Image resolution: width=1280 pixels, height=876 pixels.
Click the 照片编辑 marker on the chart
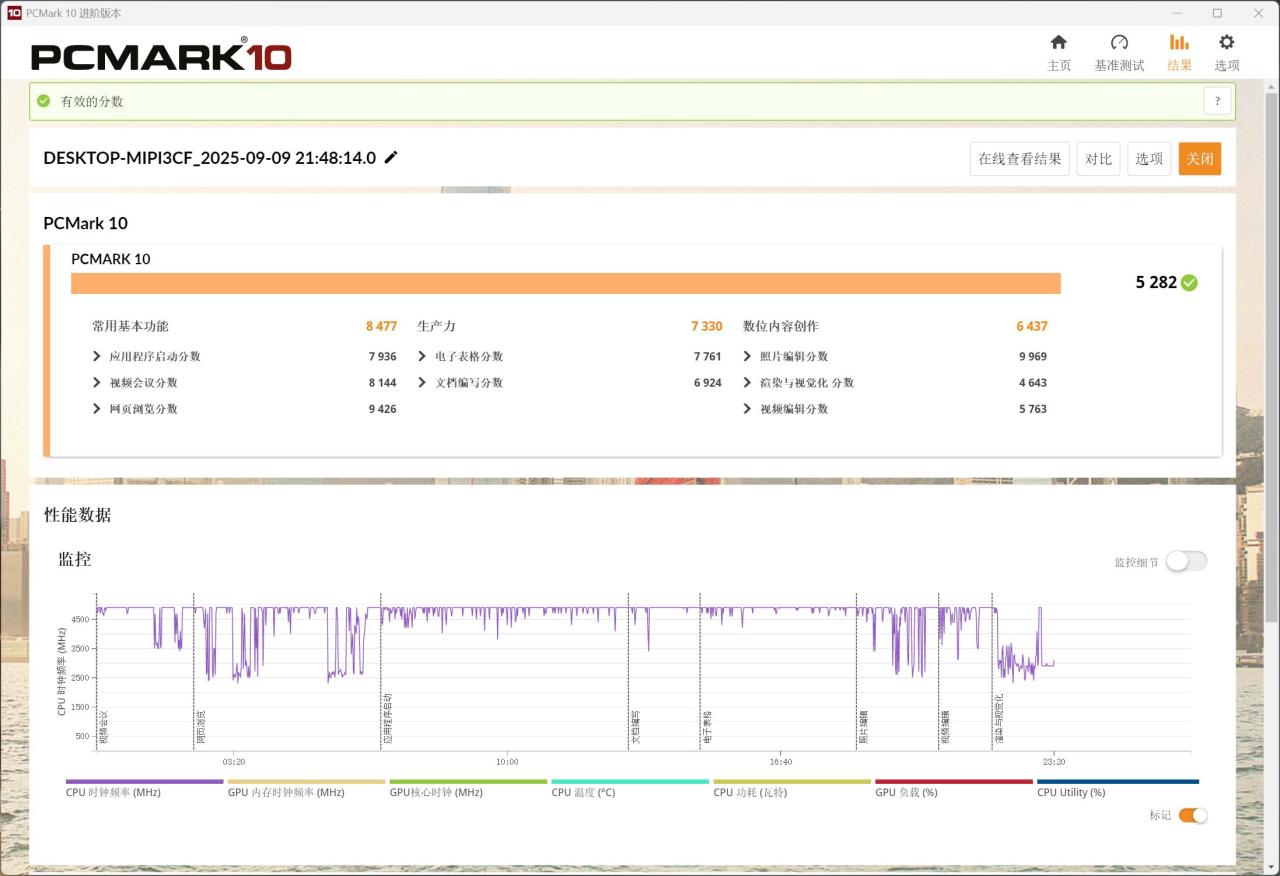click(863, 727)
